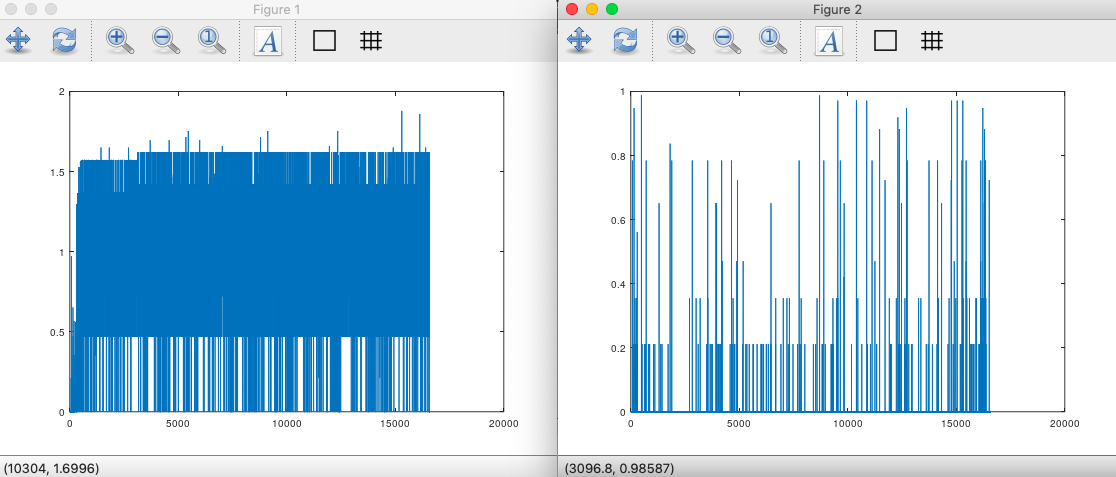Activate zoom in tool in Figure 1
1116x477 pixels.
tap(120, 40)
